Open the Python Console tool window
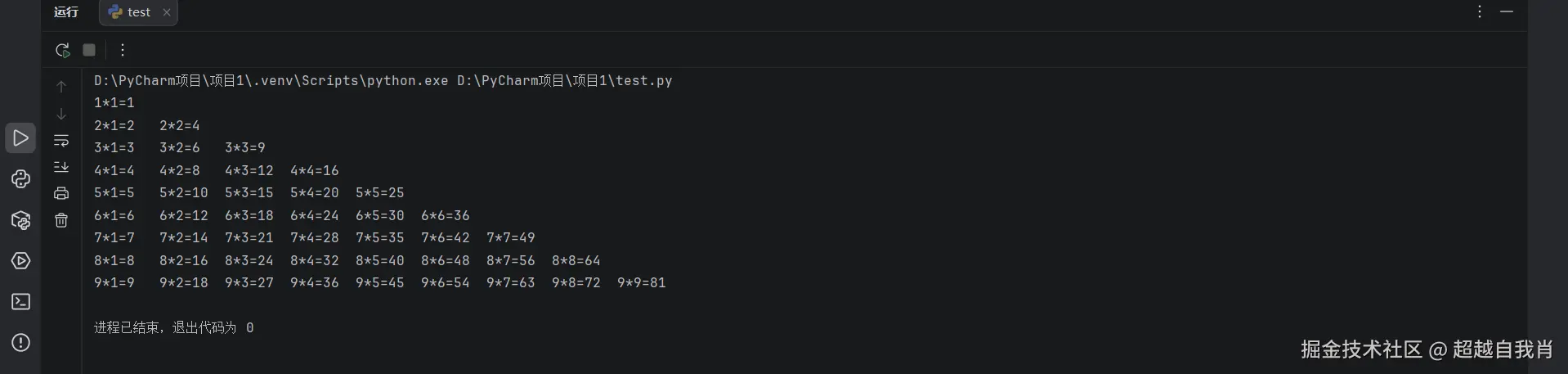This screenshot has height=374, width=1568. (21, 179)
